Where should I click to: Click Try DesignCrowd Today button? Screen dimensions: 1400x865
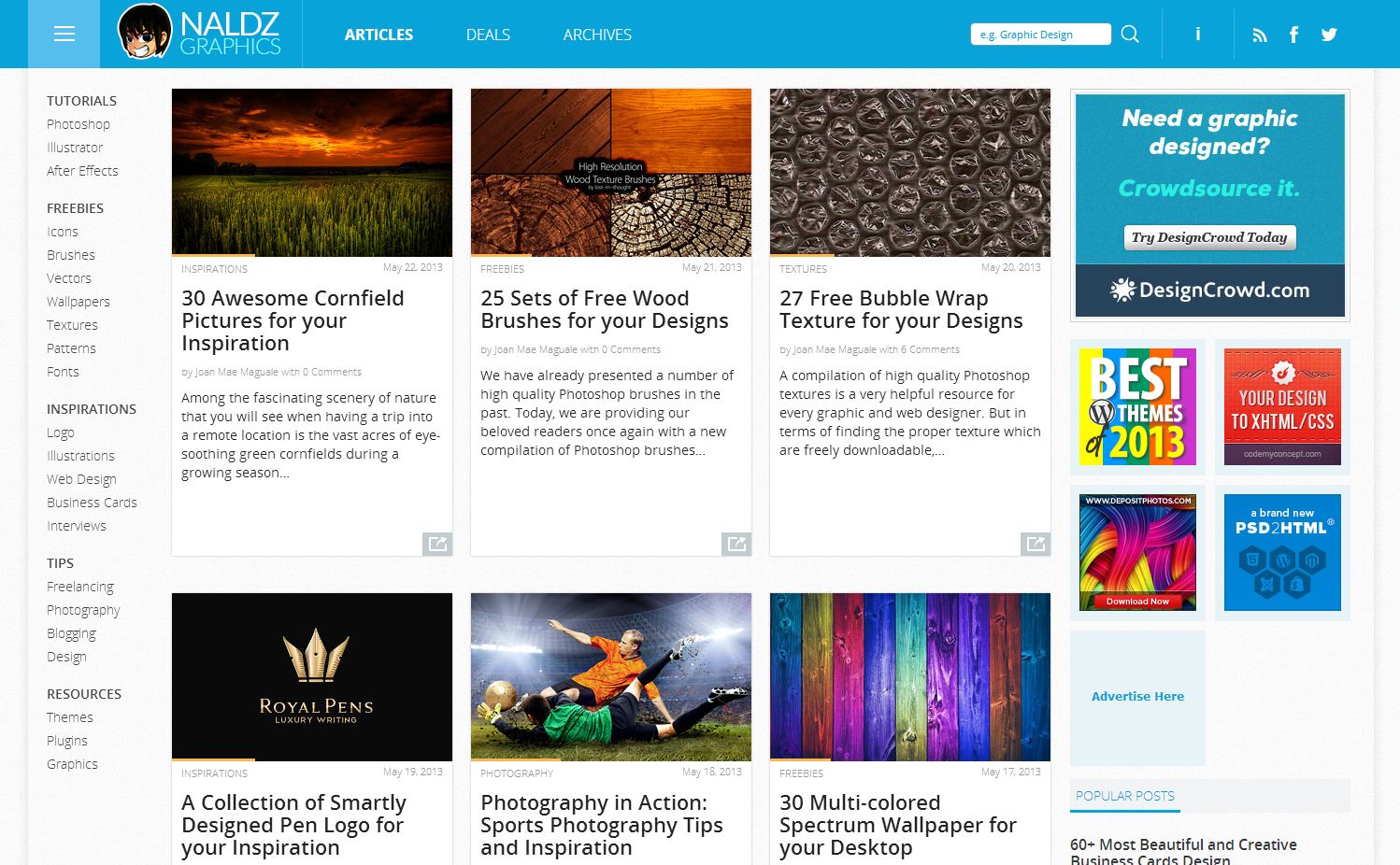1209,237
